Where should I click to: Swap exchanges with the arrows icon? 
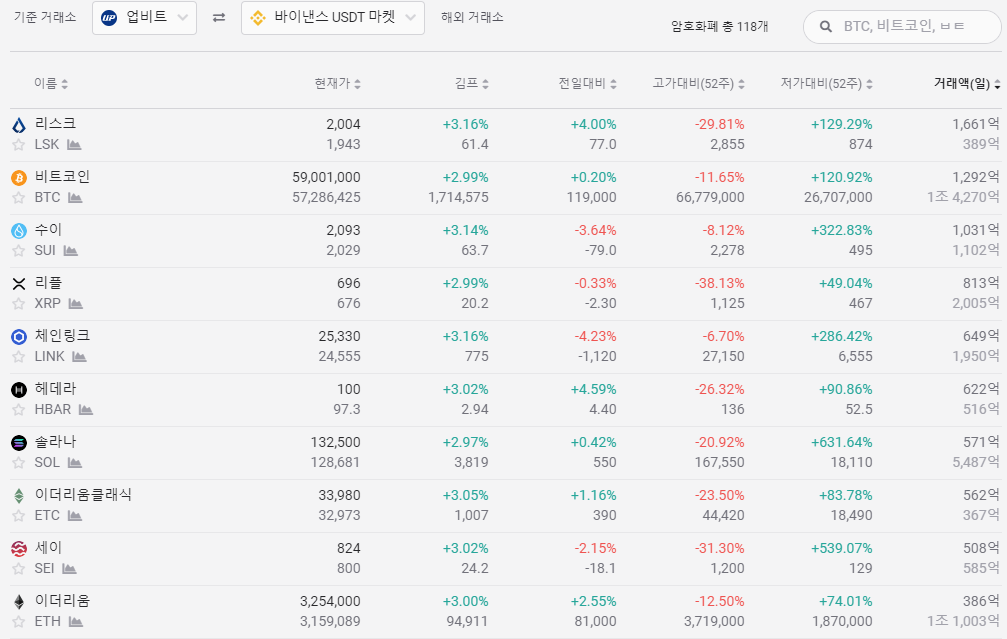pos(219,17)
